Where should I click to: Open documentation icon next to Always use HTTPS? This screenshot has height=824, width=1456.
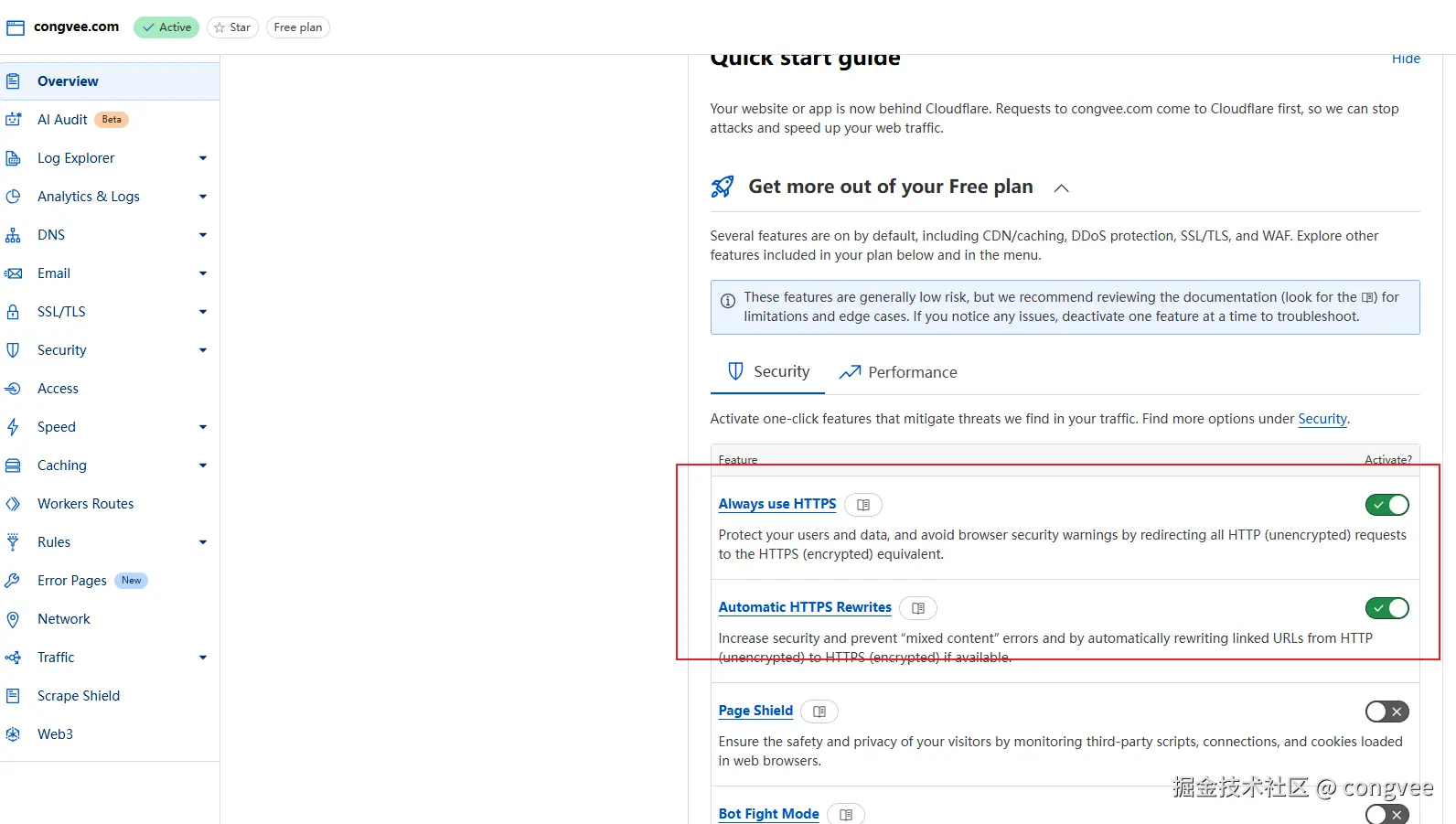pyautogui.click(x=863, y=505)
